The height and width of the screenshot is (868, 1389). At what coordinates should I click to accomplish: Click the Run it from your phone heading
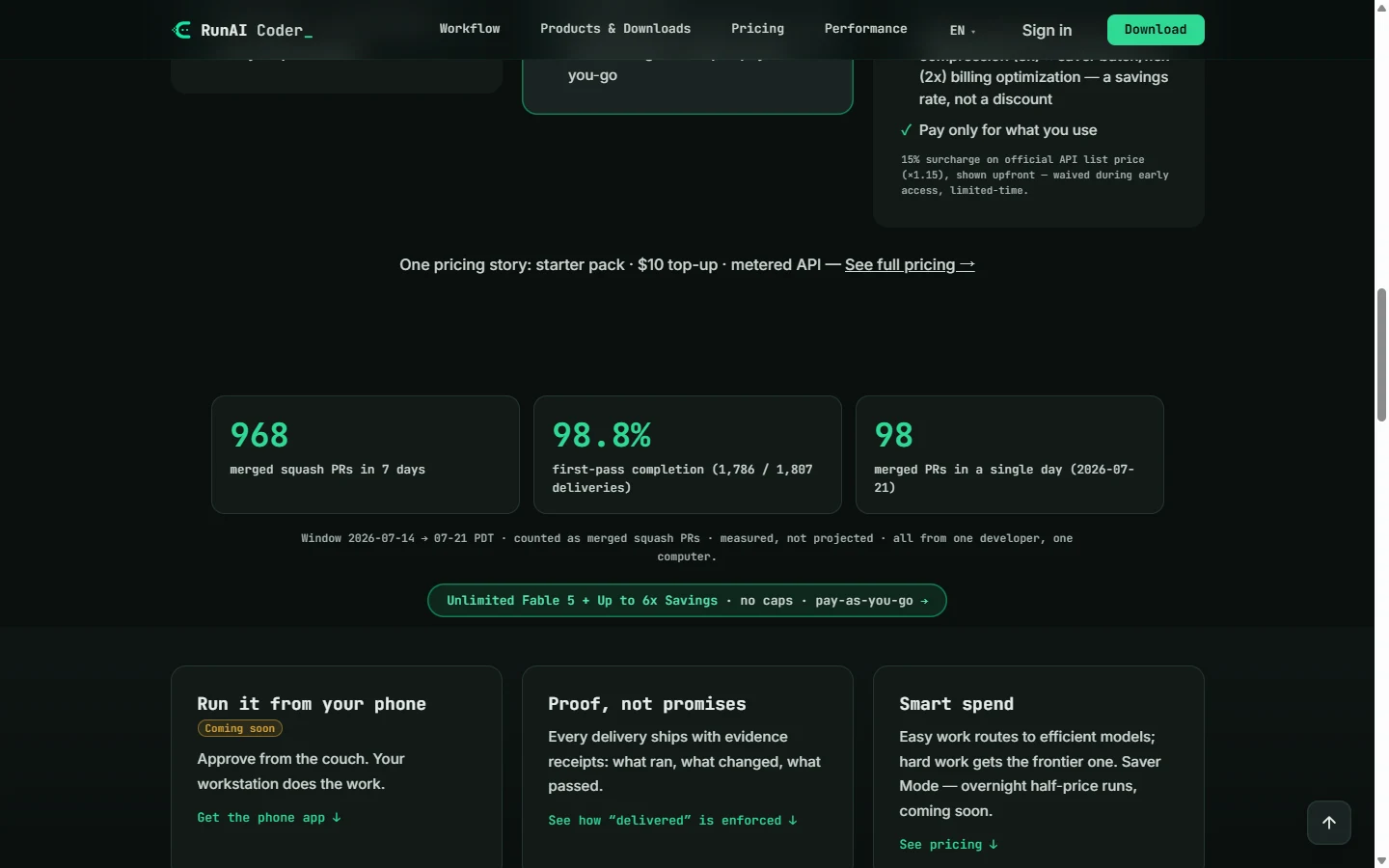tap(312, 704)
